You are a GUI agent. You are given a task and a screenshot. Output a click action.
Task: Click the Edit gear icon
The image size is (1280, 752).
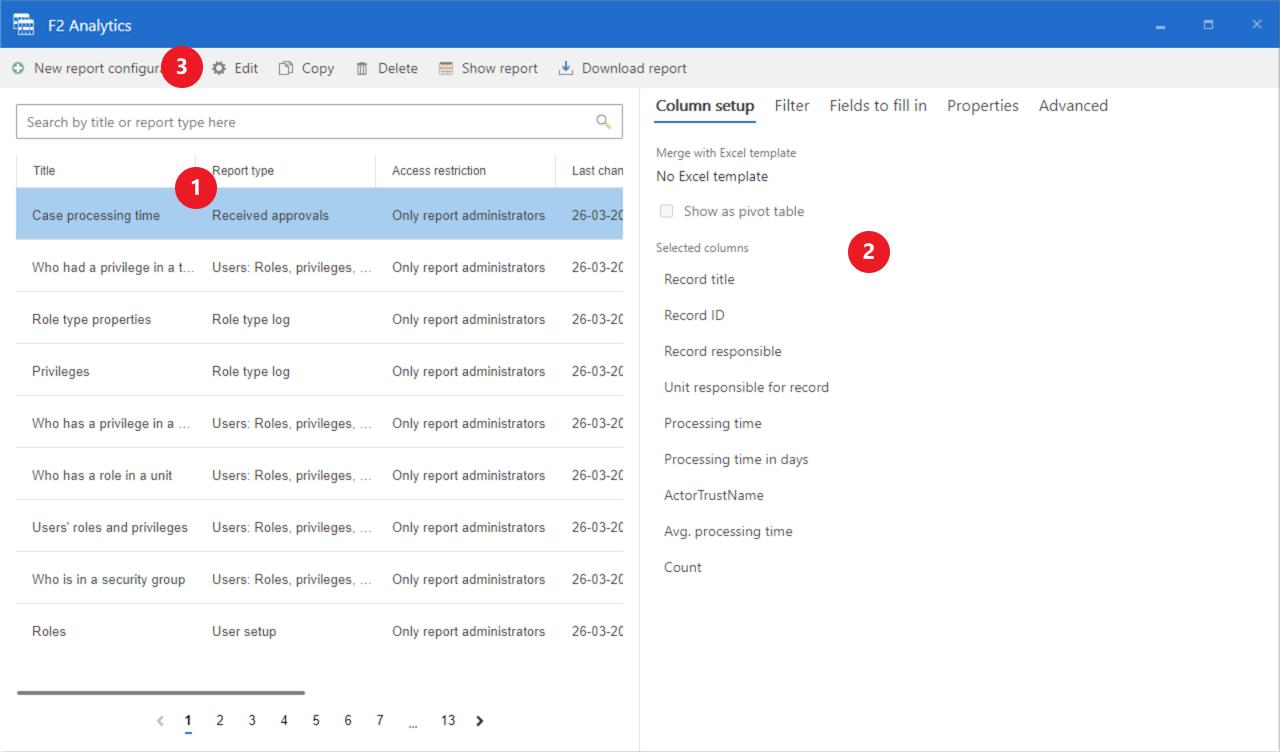219,69
